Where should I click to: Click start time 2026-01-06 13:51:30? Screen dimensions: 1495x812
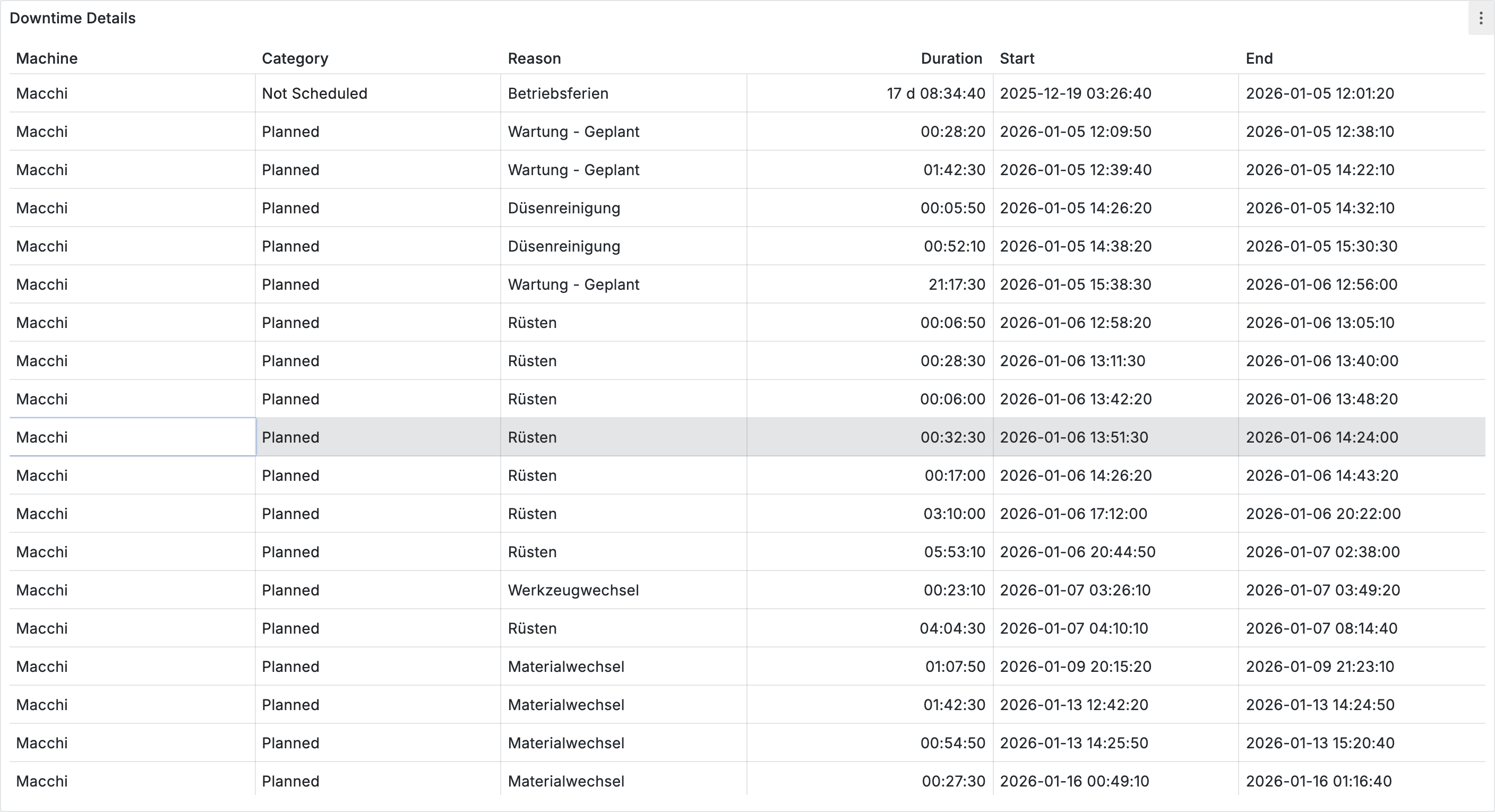point(1073,437)
